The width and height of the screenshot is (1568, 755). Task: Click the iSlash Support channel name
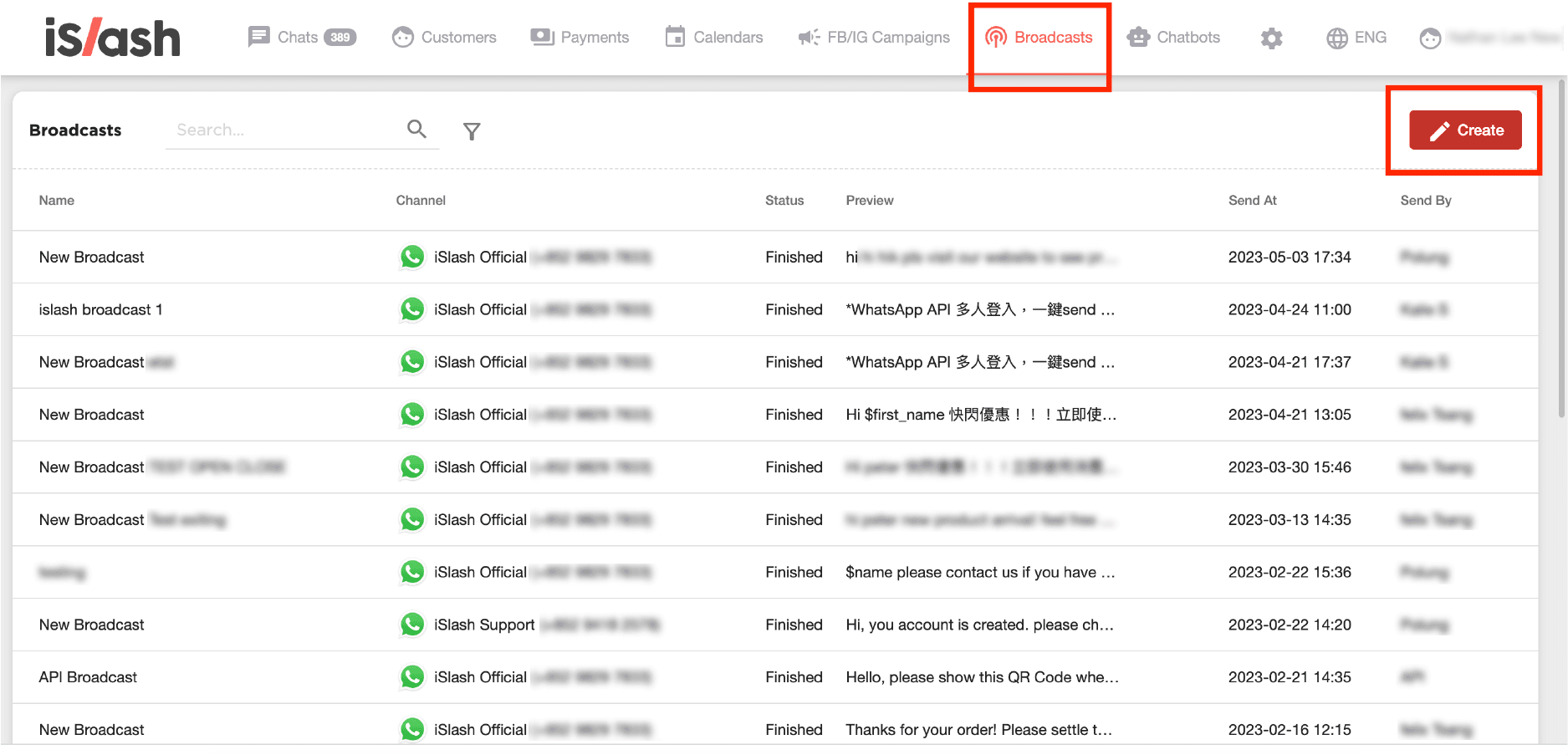(484, 625)
